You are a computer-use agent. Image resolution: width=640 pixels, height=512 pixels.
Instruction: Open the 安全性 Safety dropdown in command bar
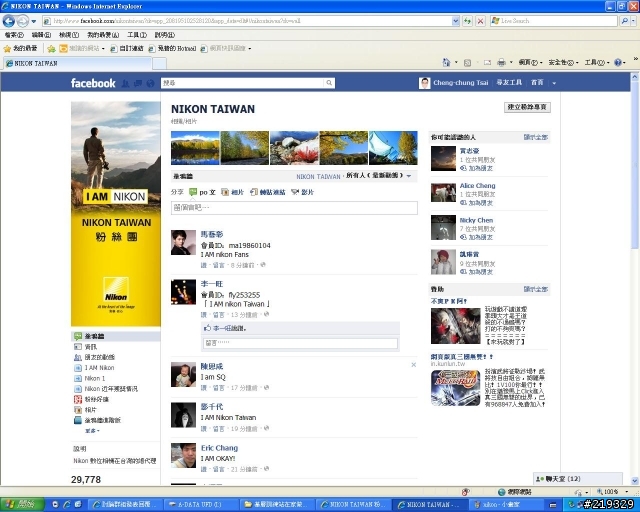(563, 62)
